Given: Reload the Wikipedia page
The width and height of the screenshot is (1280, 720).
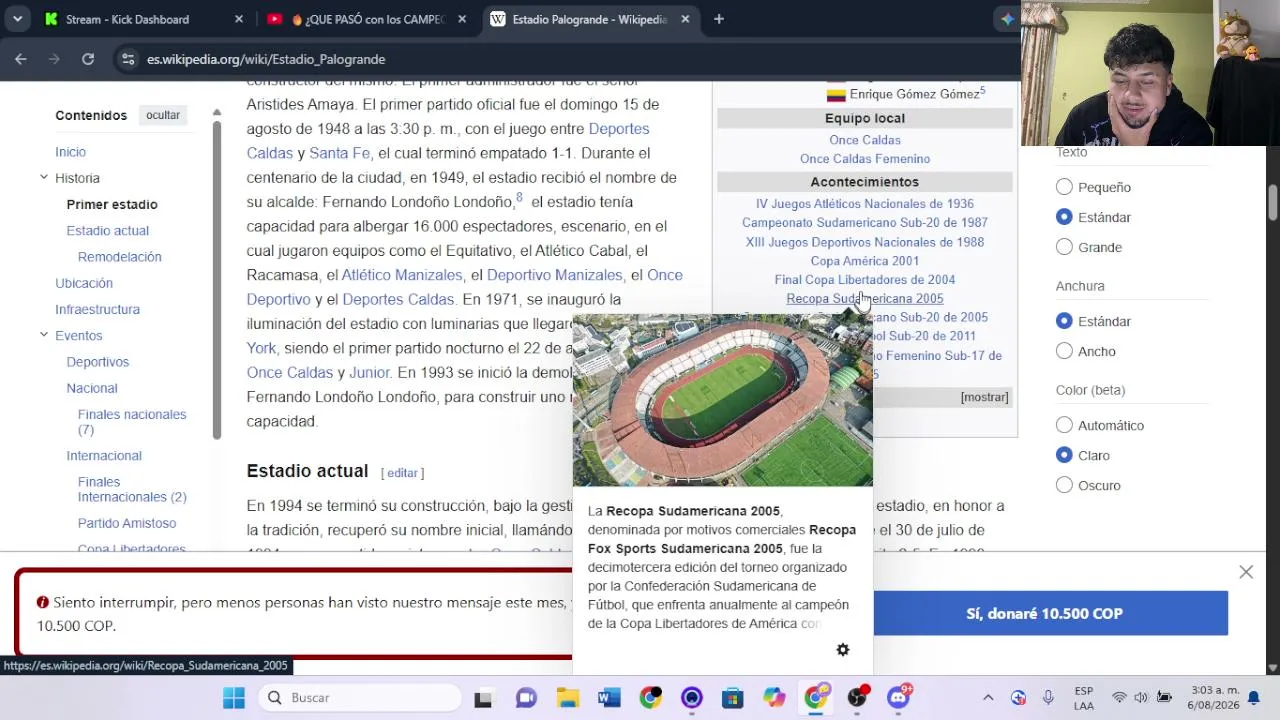Looking at the screenshot, I should point(88,59).
